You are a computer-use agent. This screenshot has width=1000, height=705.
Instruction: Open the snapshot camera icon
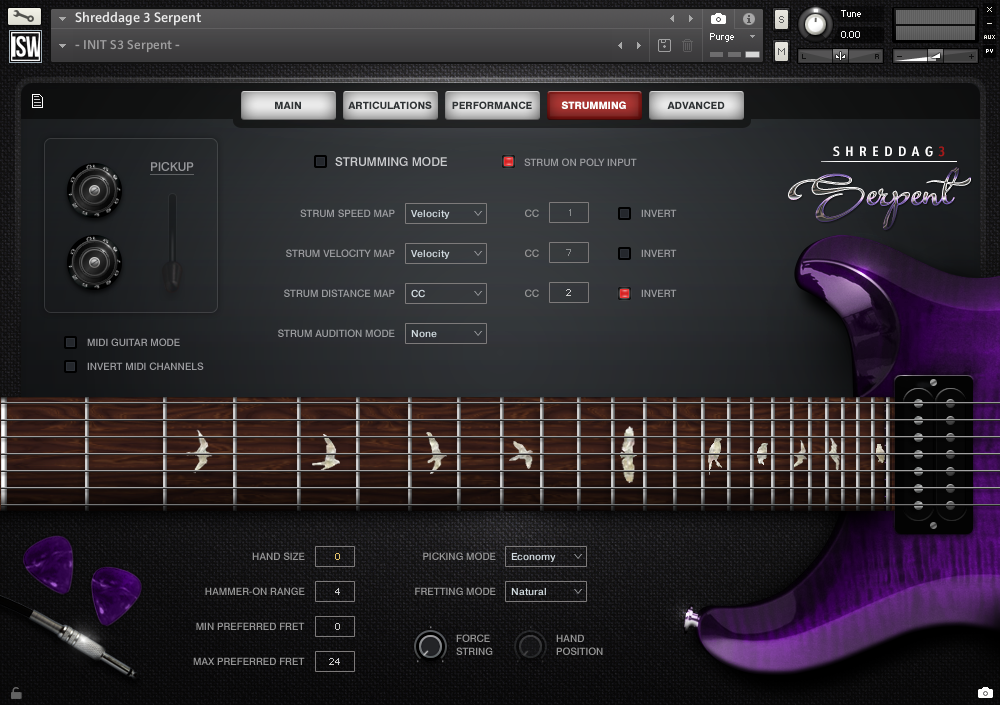pos(718,18)
